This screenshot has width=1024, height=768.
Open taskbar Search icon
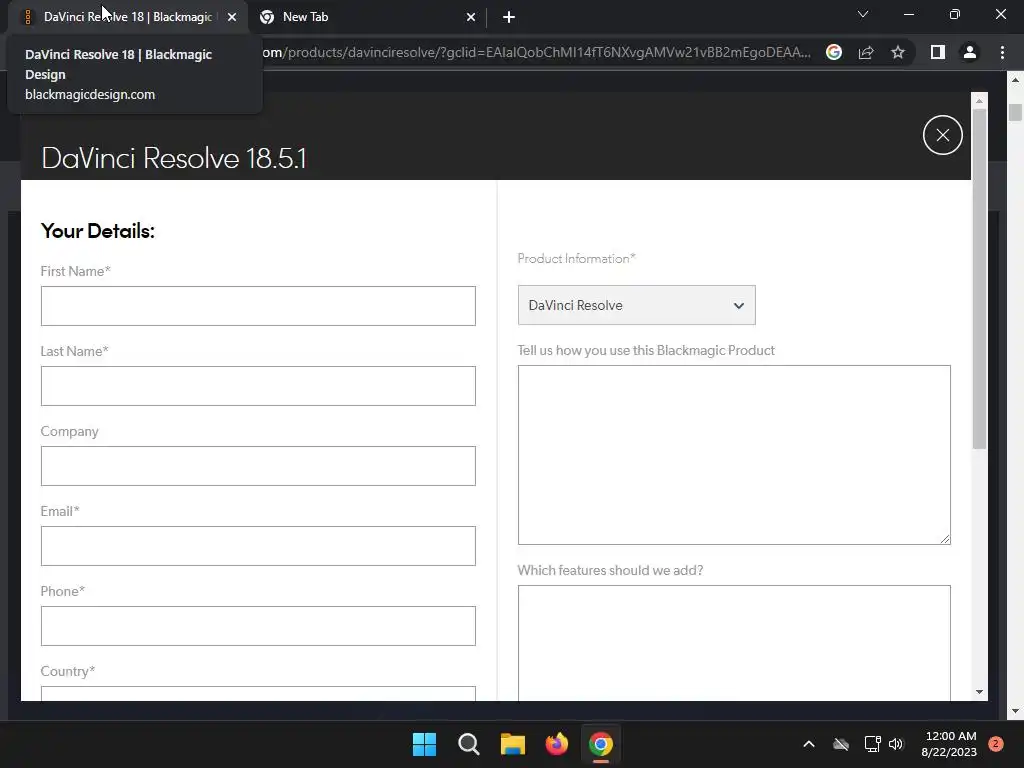point(468,744)
